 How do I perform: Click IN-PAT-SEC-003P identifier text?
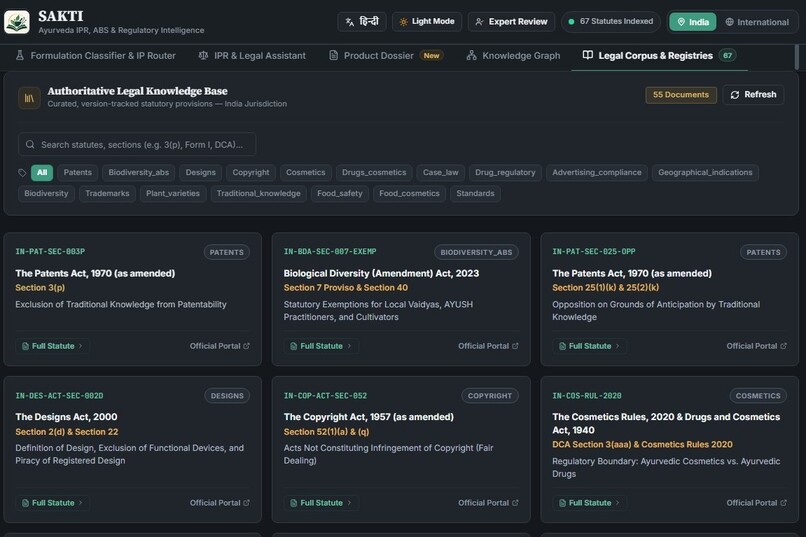pos(50,252)
